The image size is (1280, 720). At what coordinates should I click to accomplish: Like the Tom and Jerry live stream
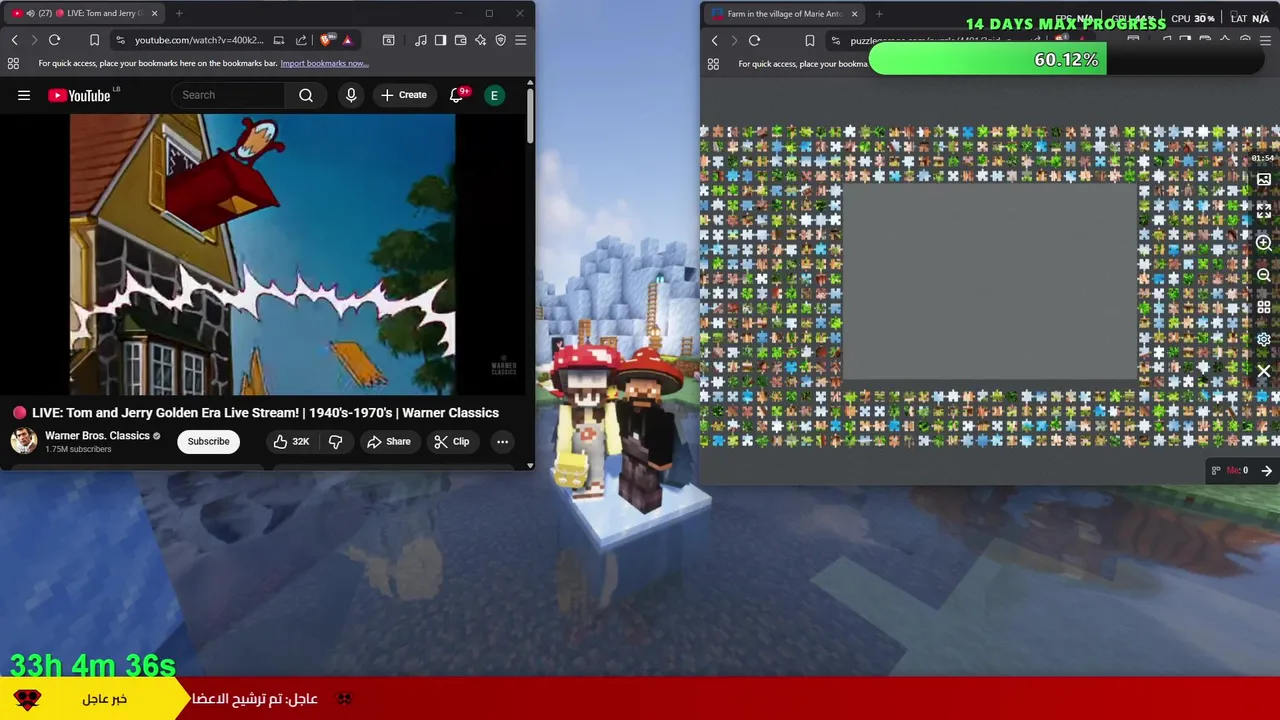(x=292, y=441)
